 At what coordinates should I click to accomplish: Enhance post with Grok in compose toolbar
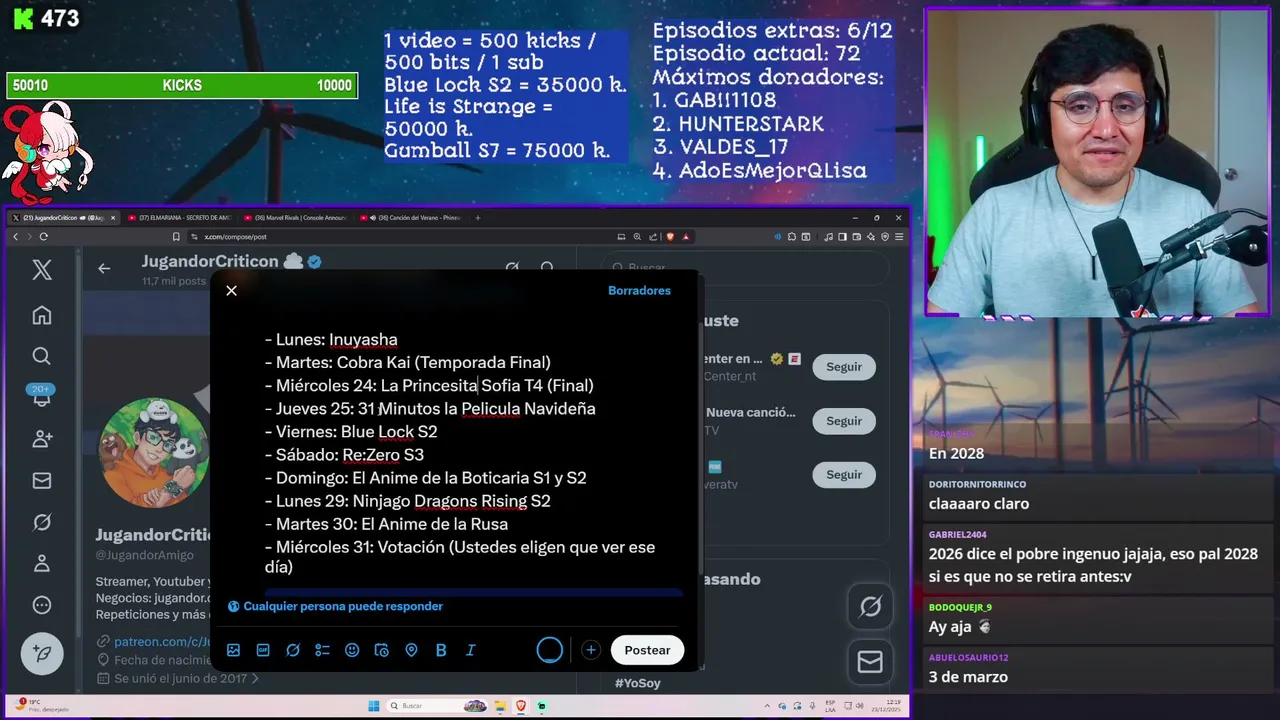[x=293, y=650]
